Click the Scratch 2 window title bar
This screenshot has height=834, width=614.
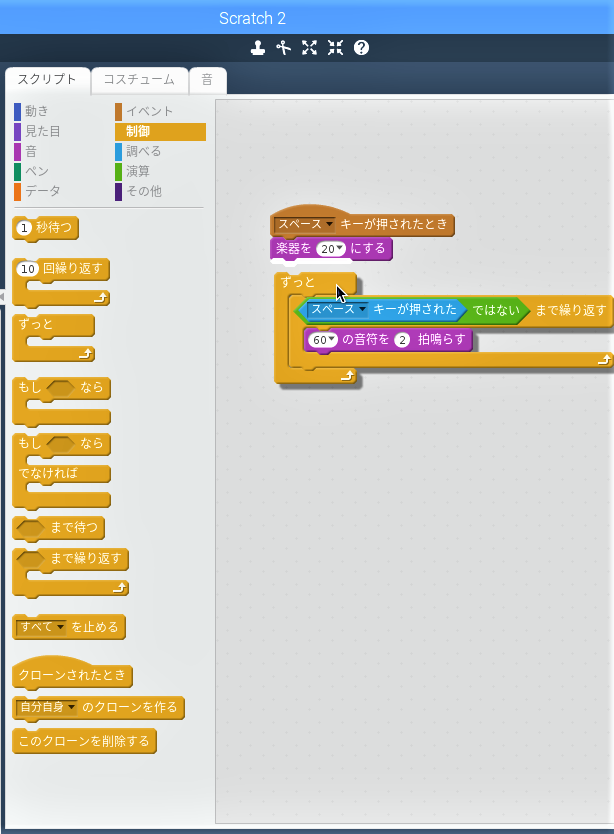coord(307,18)
